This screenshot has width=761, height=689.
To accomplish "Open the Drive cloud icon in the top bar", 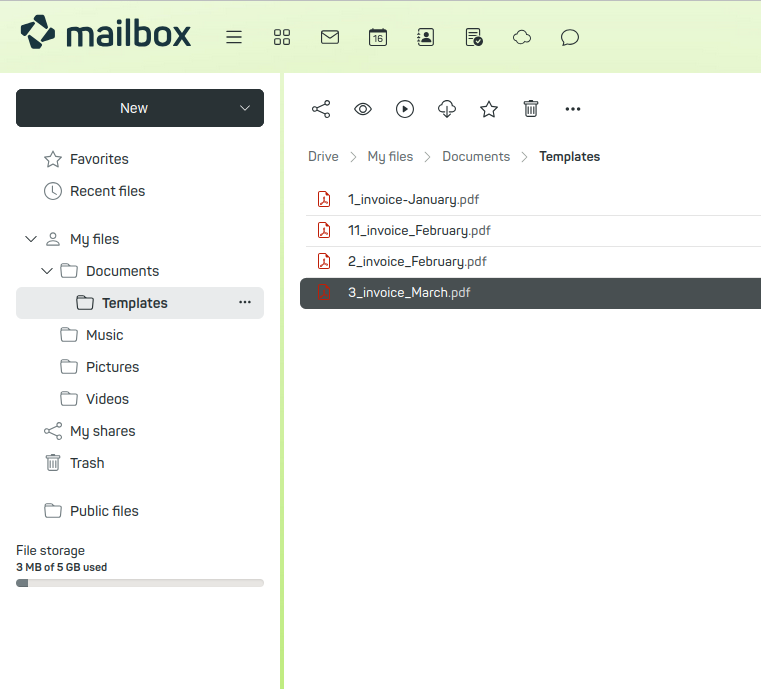I will [x=522, y=37].
